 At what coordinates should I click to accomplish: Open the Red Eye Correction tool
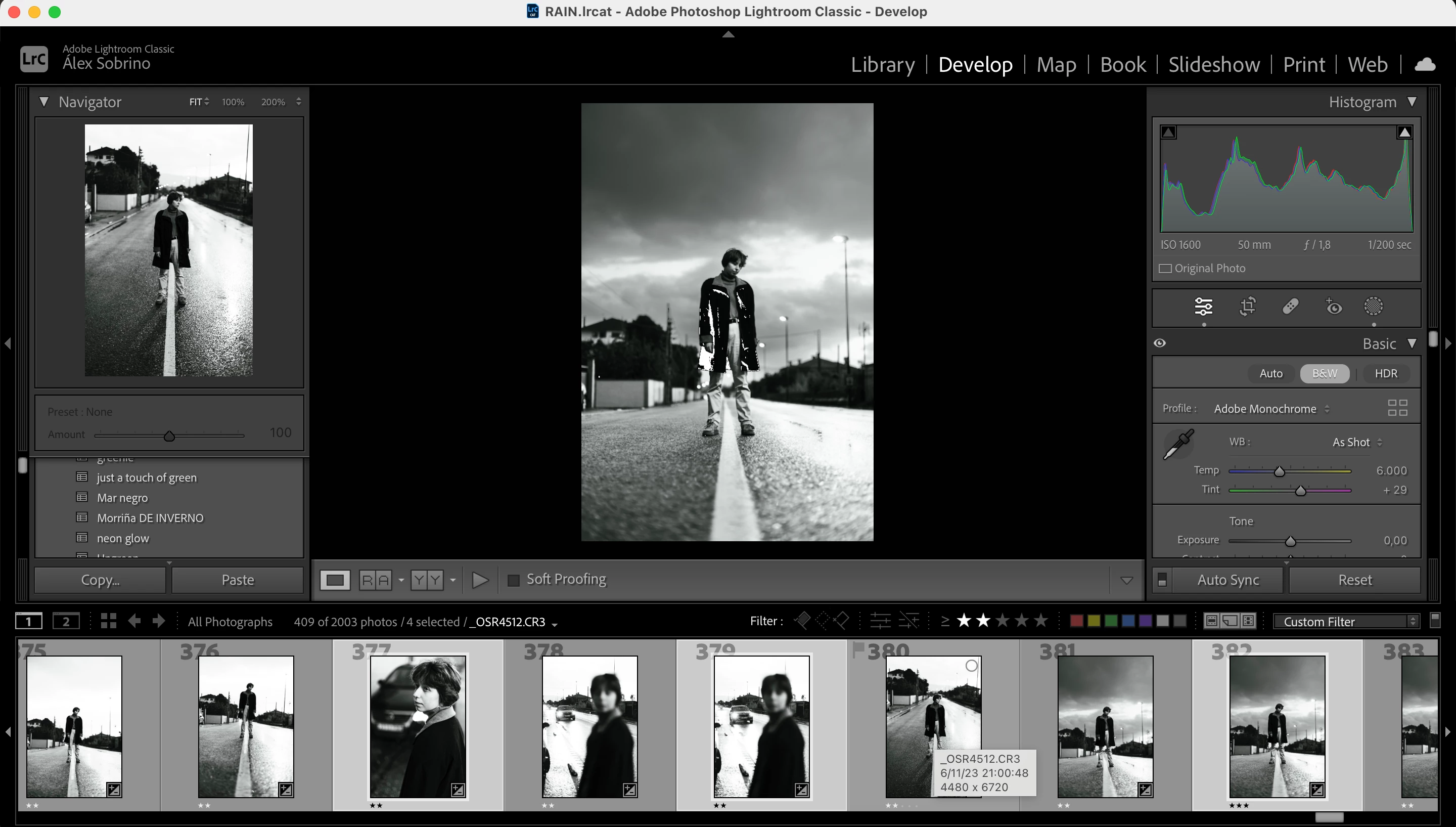[x=1333, y=307]
